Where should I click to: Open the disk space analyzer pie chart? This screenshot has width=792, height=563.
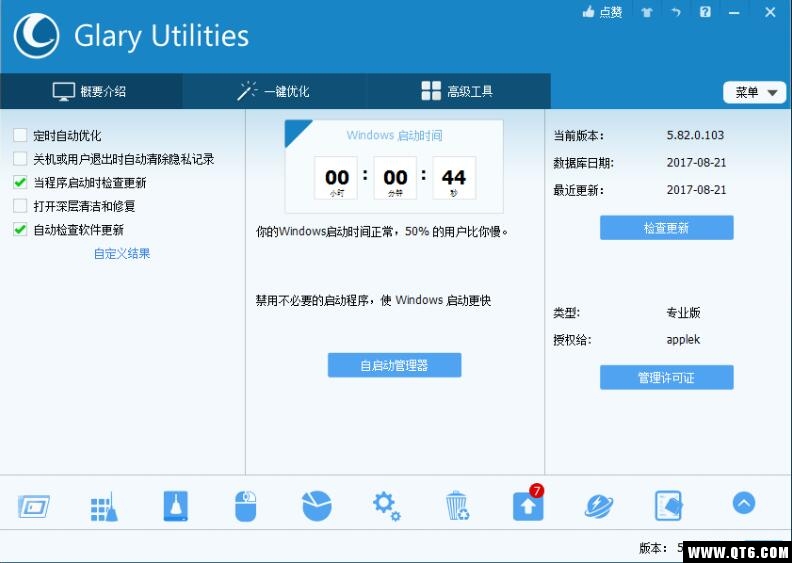coord(317,506)
